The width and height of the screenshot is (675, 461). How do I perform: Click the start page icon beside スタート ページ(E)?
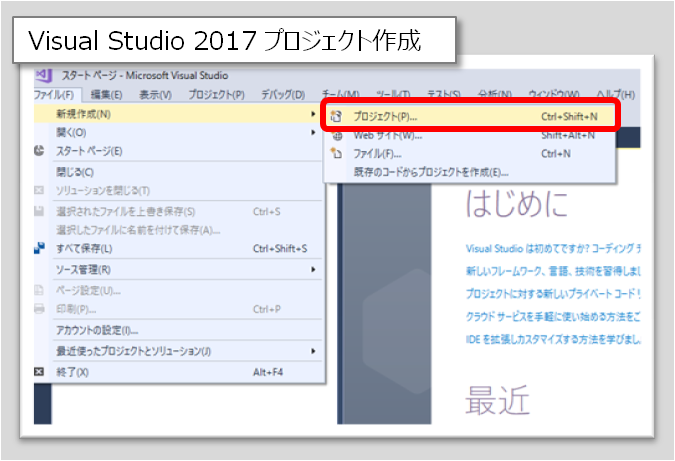click(x=39, y=151)
